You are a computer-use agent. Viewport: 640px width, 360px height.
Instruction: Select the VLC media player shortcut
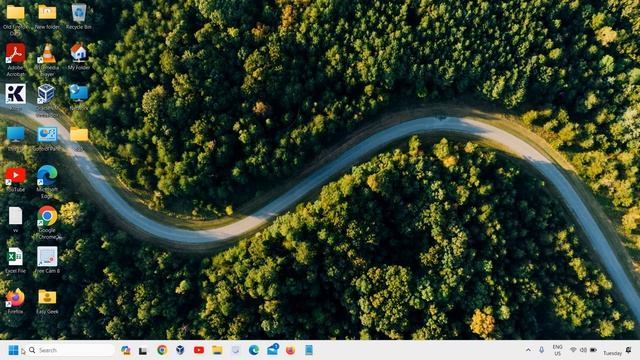pyautogui.click(x=47, y=60)
